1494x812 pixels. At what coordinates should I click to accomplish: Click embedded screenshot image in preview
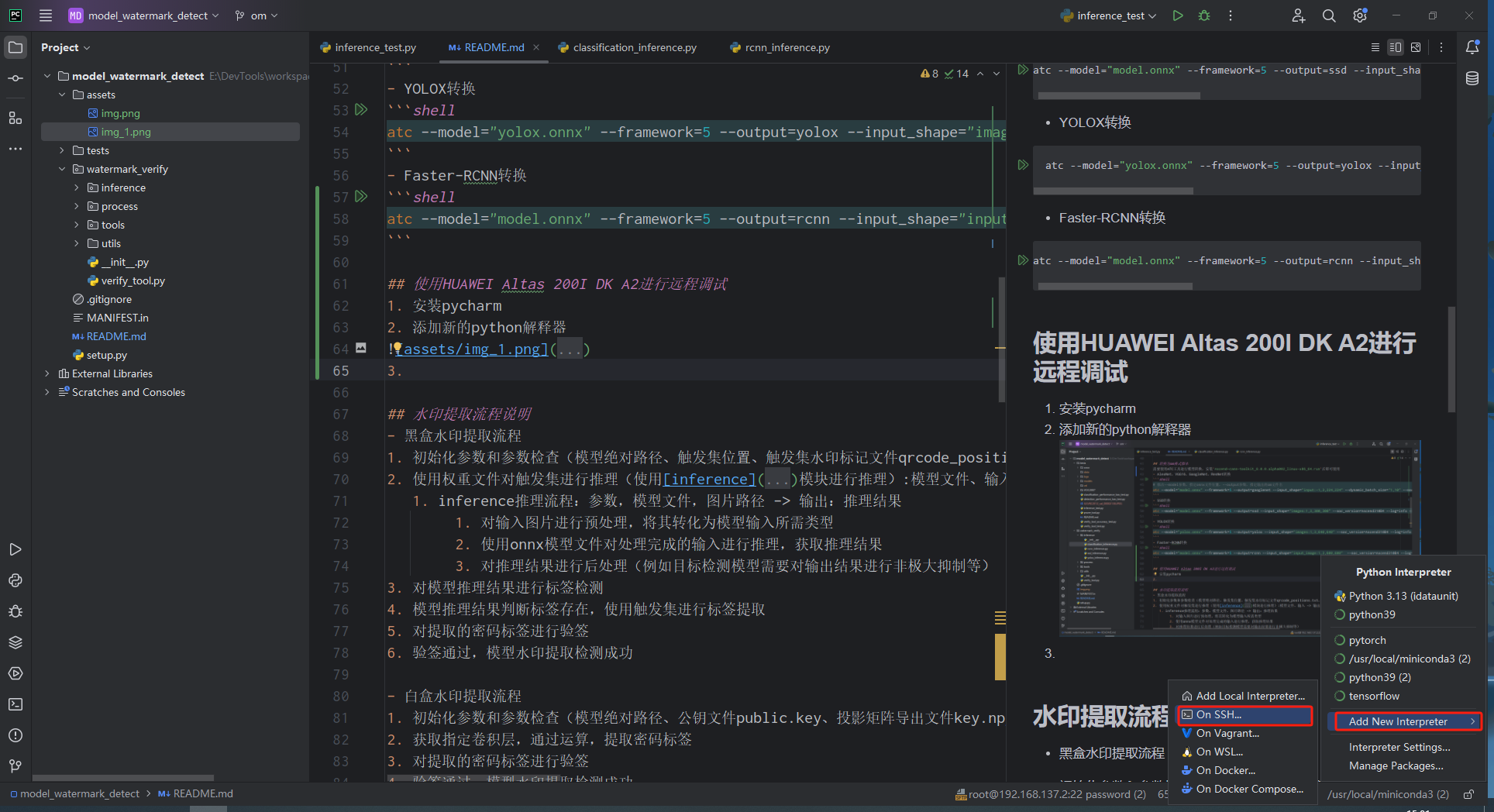click(x=1240, y=538)
